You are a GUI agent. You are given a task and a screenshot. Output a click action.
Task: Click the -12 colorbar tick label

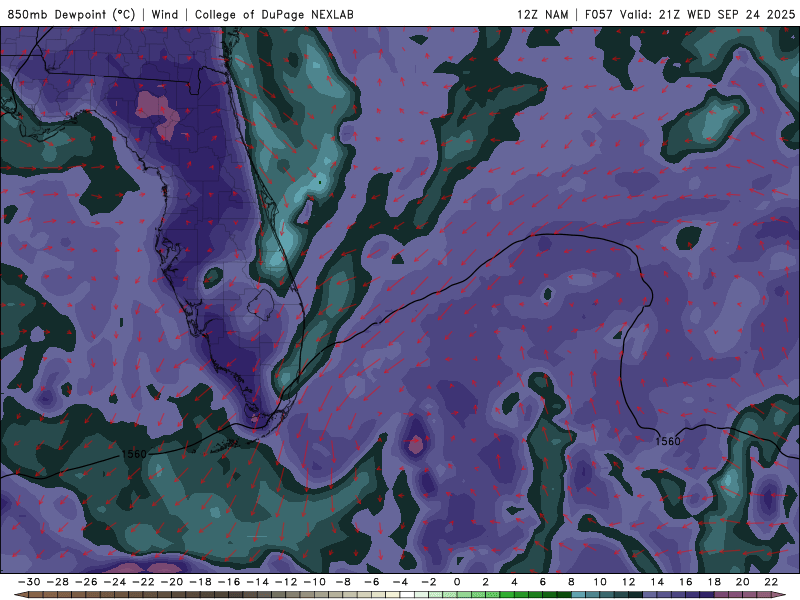pos(286,582)
